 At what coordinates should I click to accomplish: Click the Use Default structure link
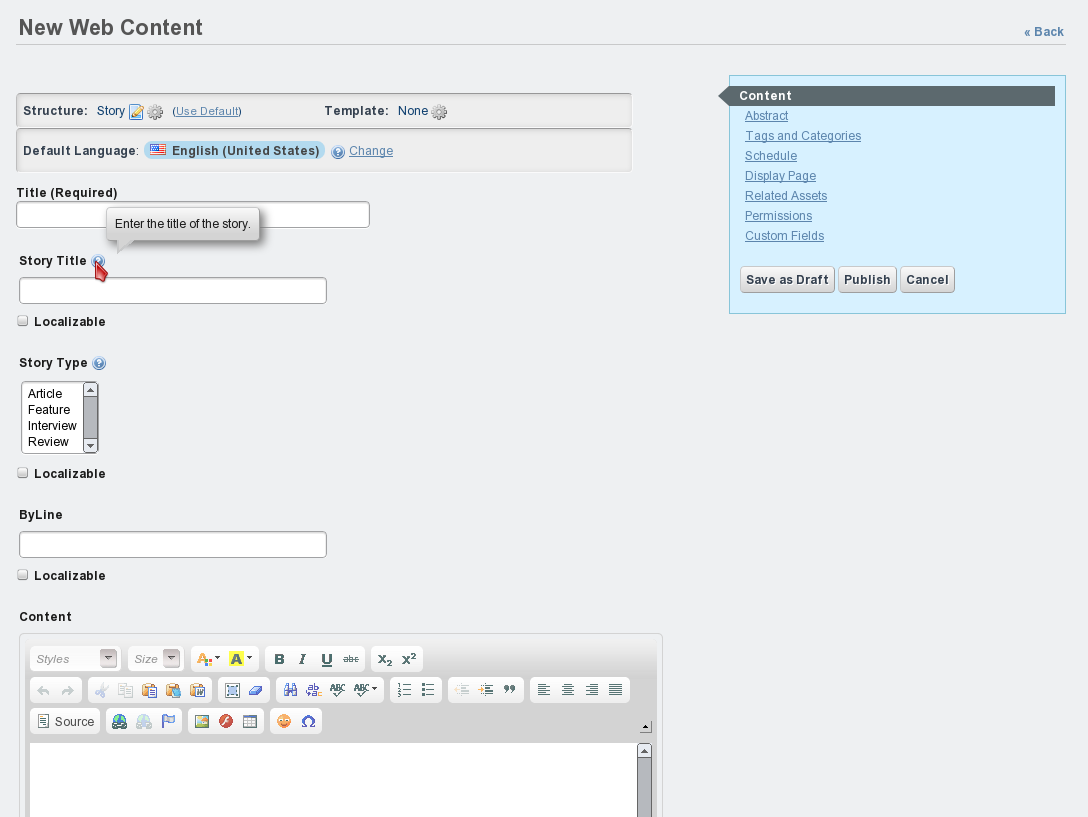(x=207, y=111)
